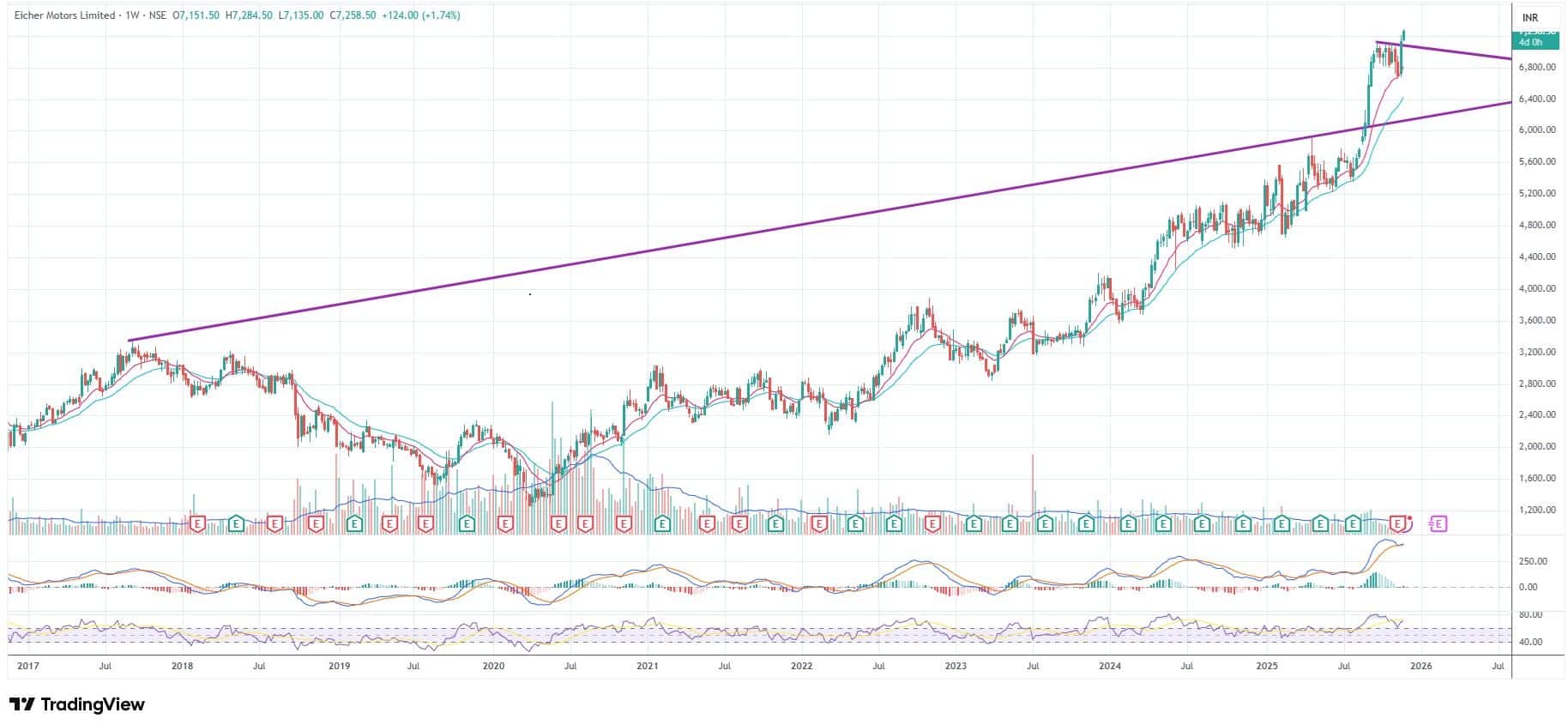
Task: Click the 6,000.00 price axis label
Action: click(x=1536, y=130)
